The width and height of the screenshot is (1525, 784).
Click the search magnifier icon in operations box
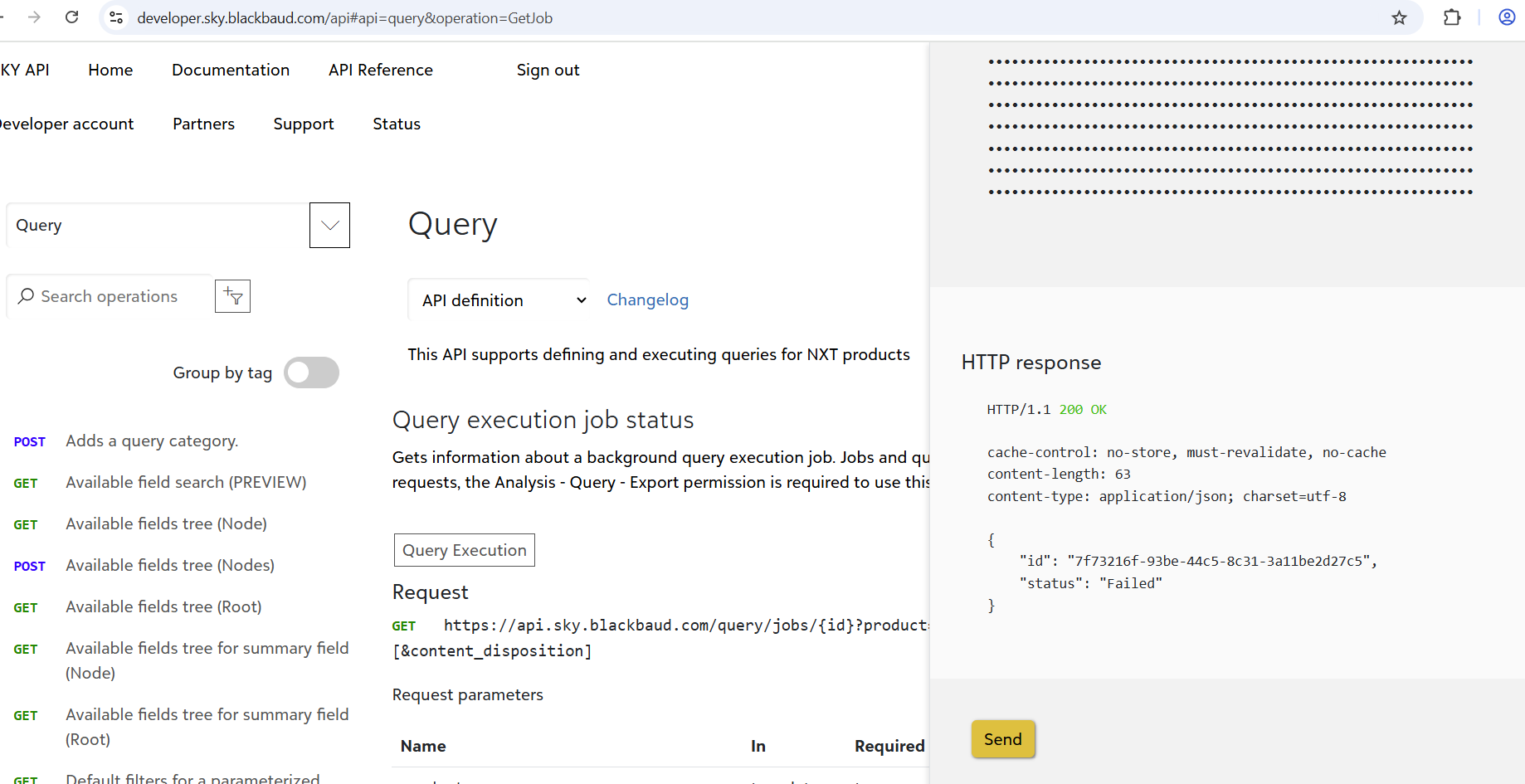pyautogui.click(x=27, y=296)
